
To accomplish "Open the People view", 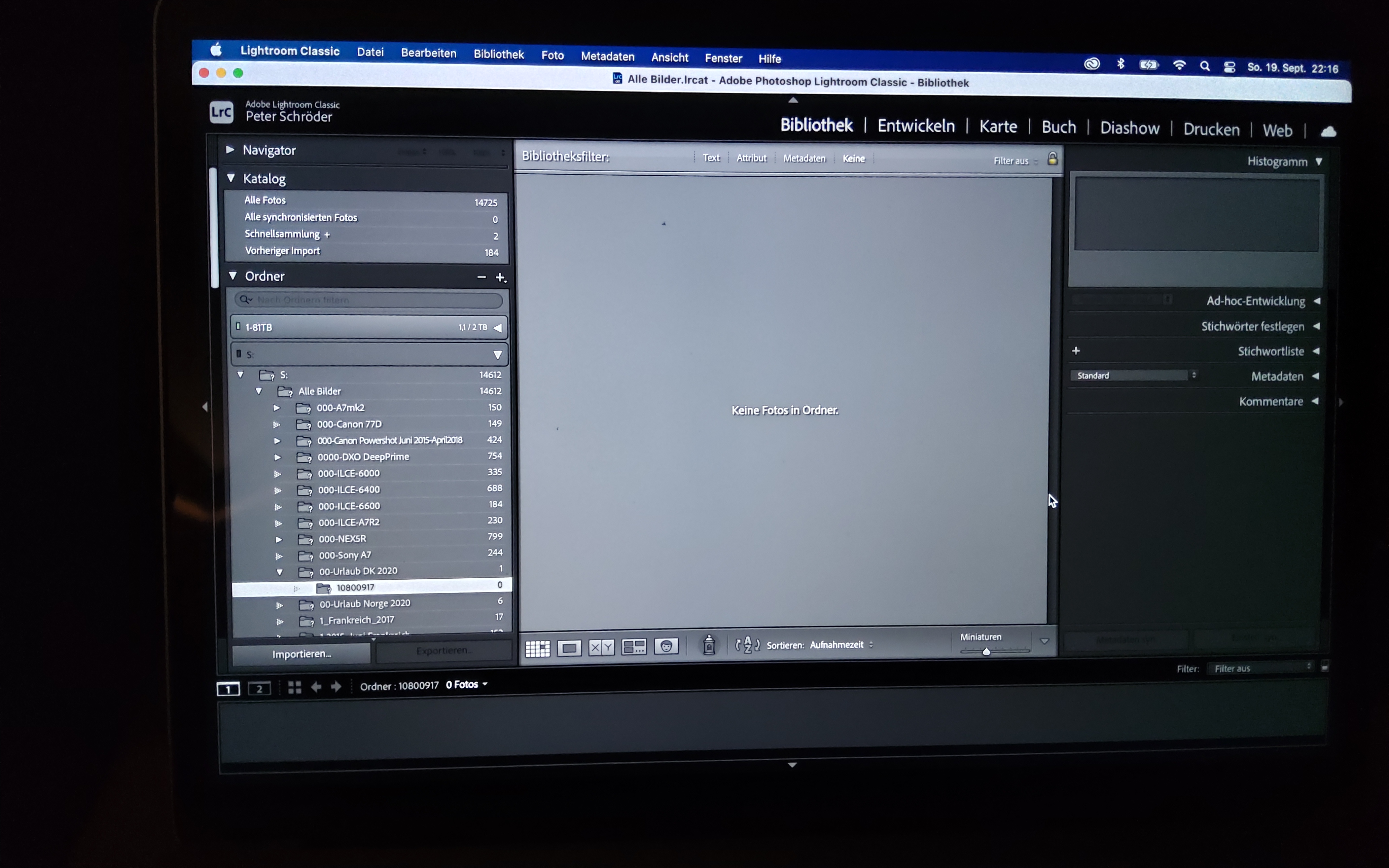I will tap(667, 646).
